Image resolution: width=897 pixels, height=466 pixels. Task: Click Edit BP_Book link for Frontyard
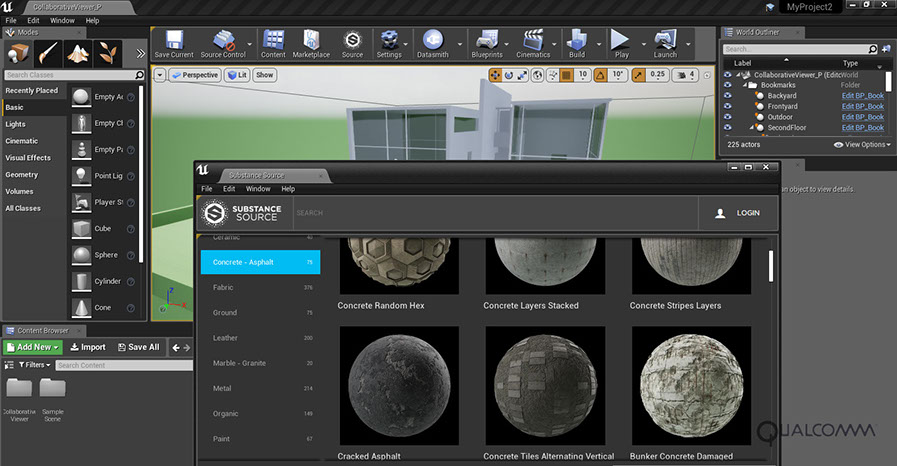pyautogui.click(x=862, y=107)
